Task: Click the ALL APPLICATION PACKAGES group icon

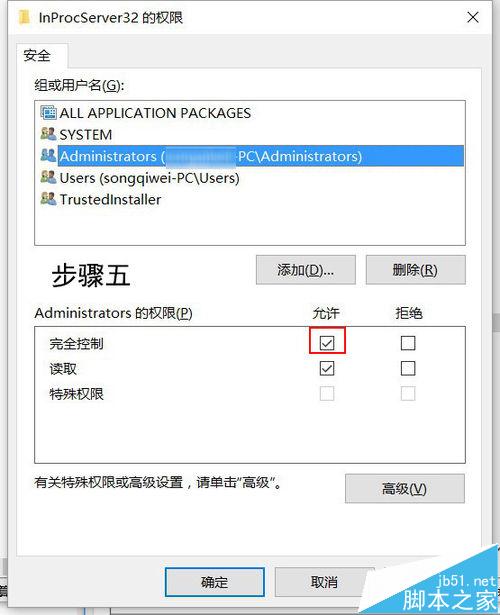Action: click(48, 113)
